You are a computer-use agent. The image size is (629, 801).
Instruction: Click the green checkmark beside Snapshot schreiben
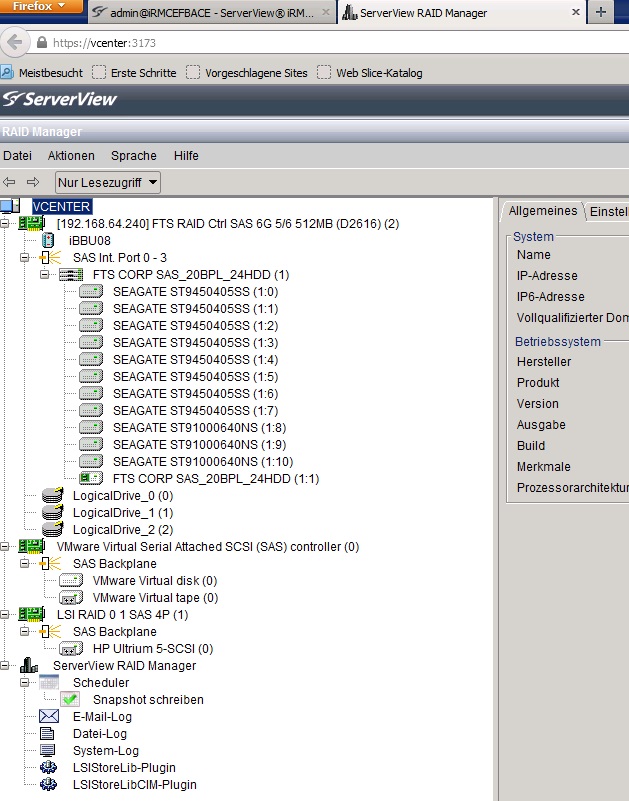point(70,700)
